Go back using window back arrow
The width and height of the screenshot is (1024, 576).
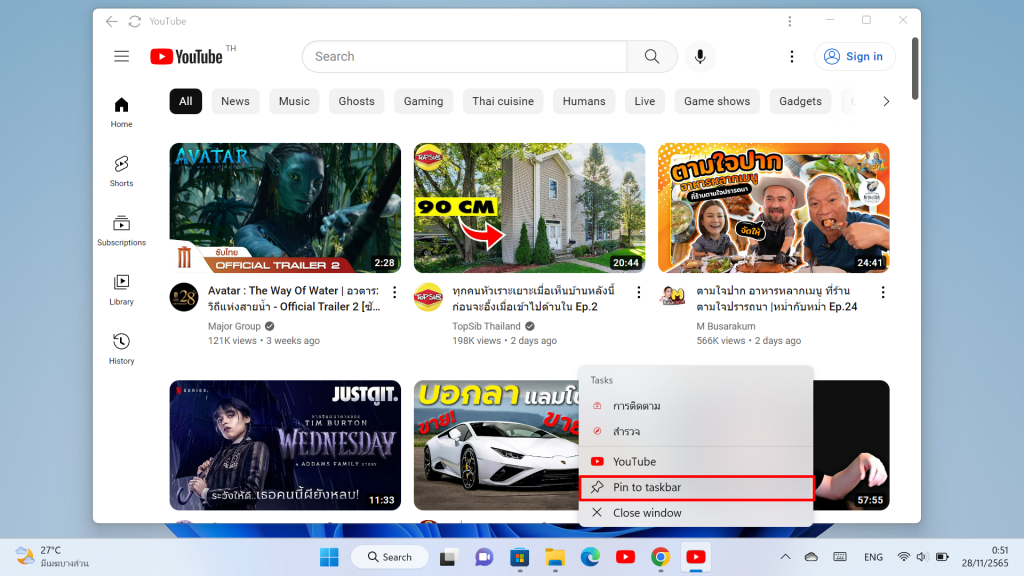(112, 22)
